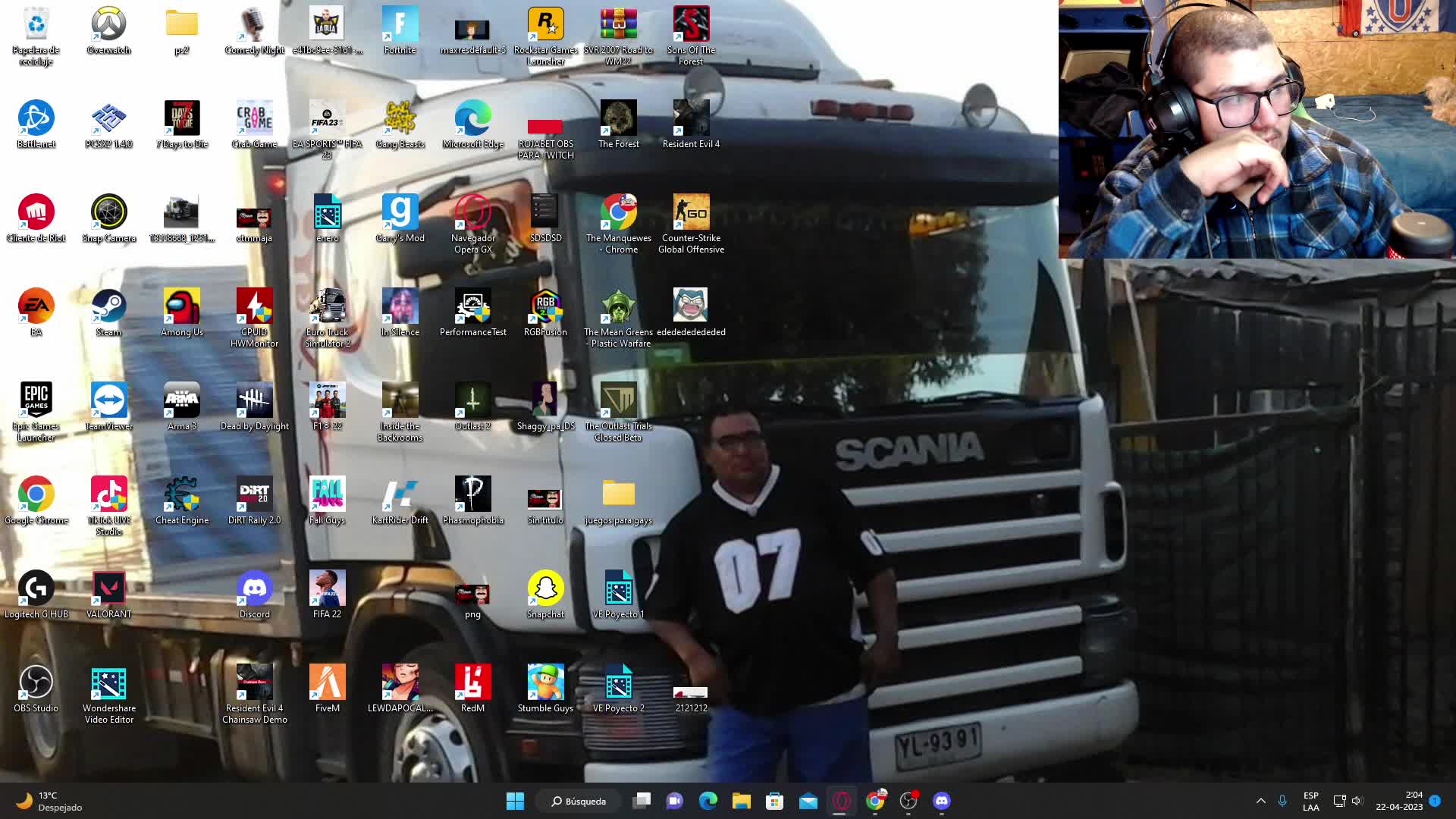Open the Windows Start menu
The image size is (1456, 819).
515,801
